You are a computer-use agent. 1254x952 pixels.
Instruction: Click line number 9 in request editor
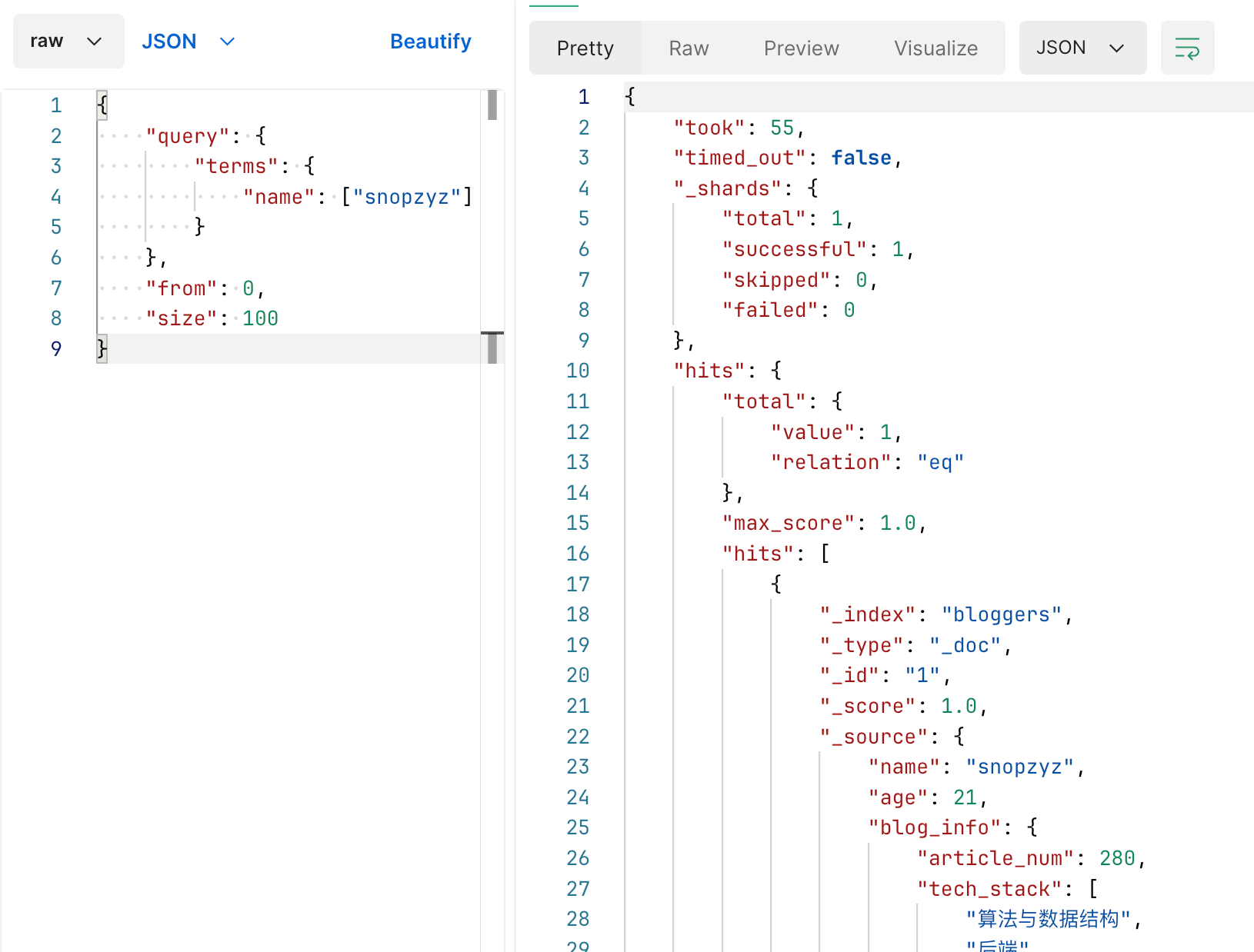point(56,349)
